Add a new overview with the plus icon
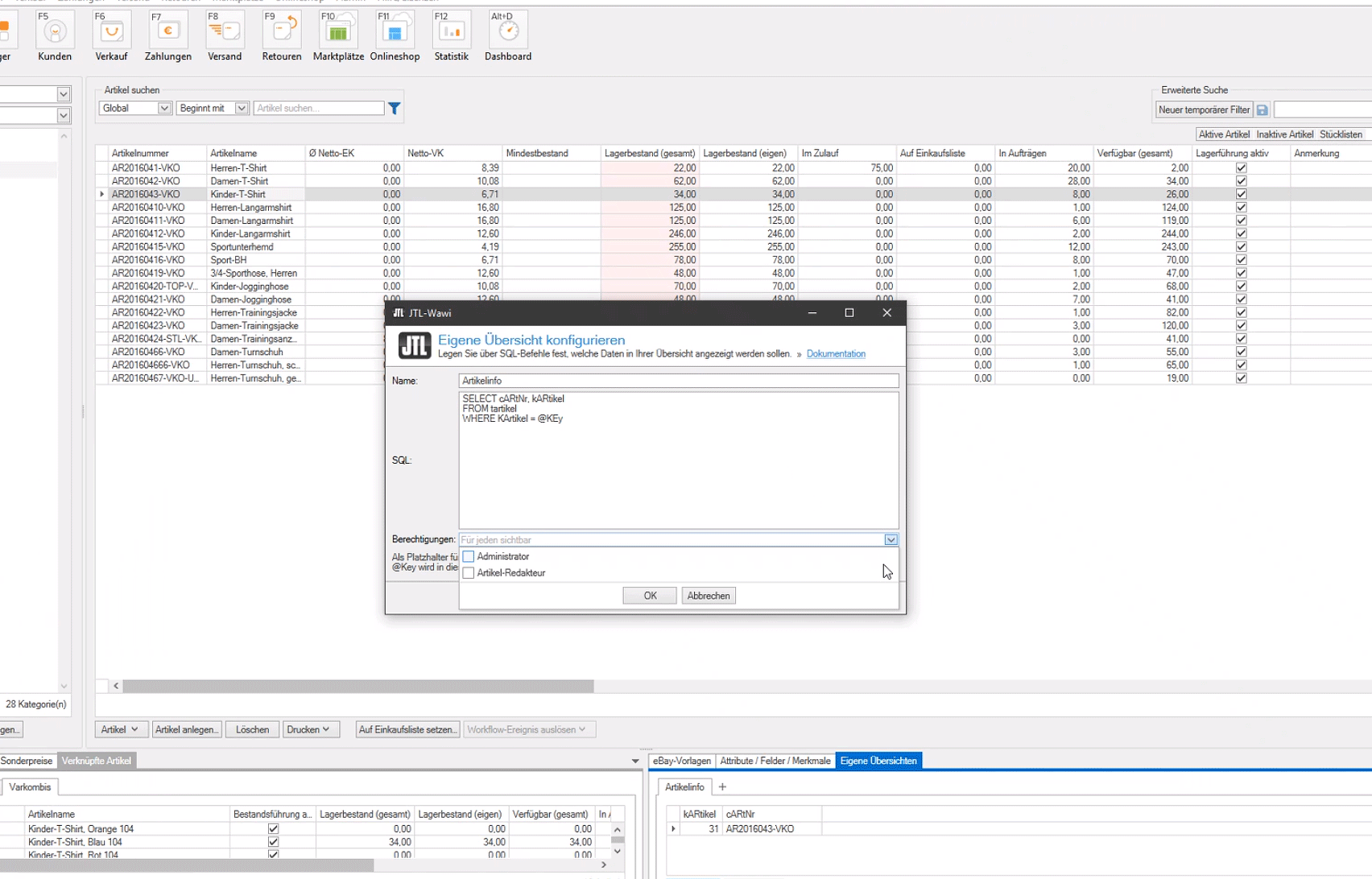 click(722, 787)
